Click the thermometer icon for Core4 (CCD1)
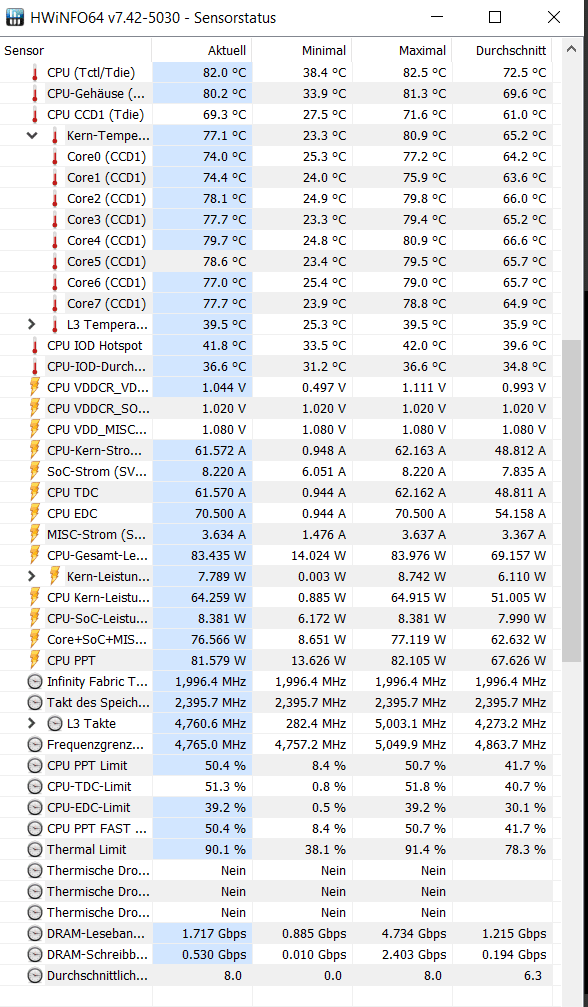The height and width of the screenshot is (1007, 588). click(x=55, y=241)
